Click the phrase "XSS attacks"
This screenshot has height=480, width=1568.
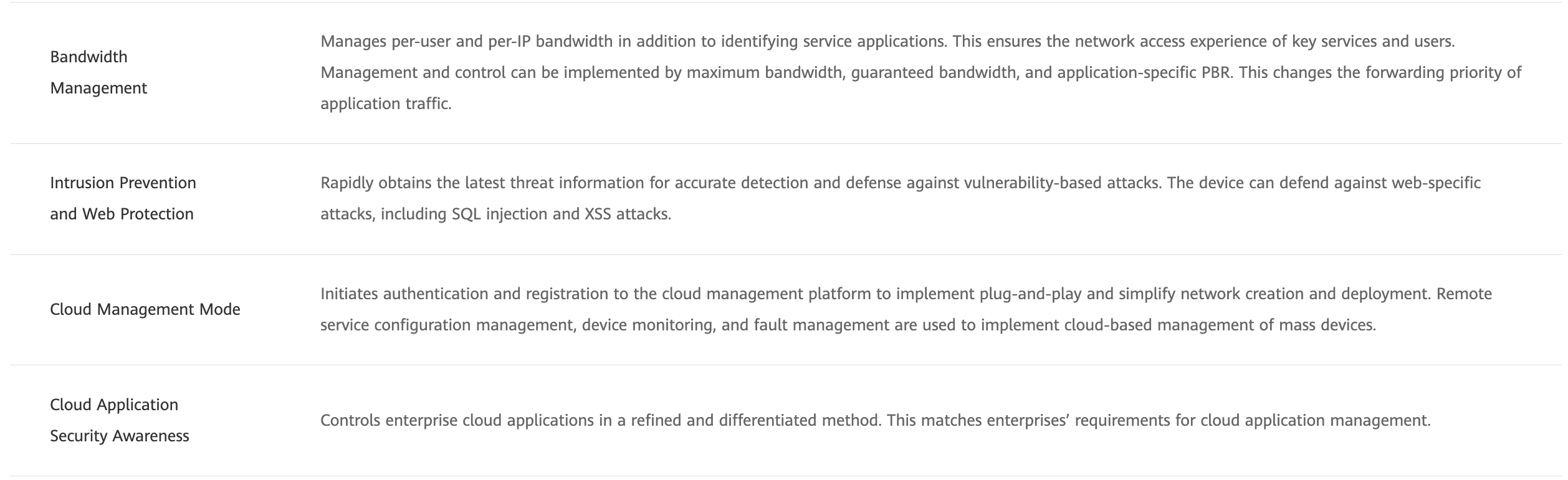tap(626, 214)
